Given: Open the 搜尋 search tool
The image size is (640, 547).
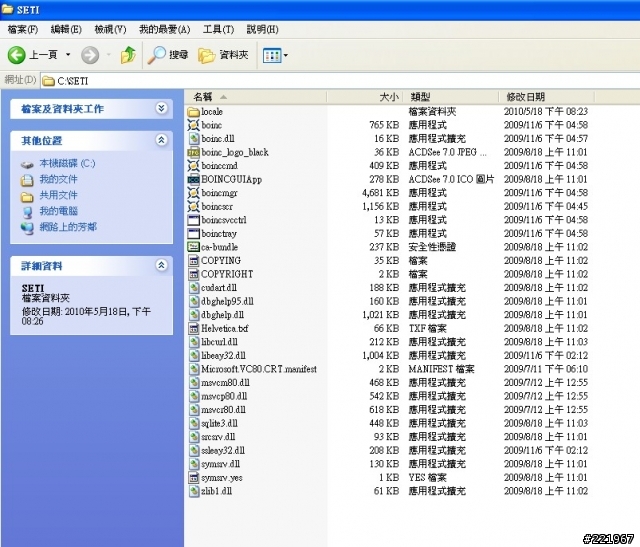Looking at the screenshot, I should (168, 55).
